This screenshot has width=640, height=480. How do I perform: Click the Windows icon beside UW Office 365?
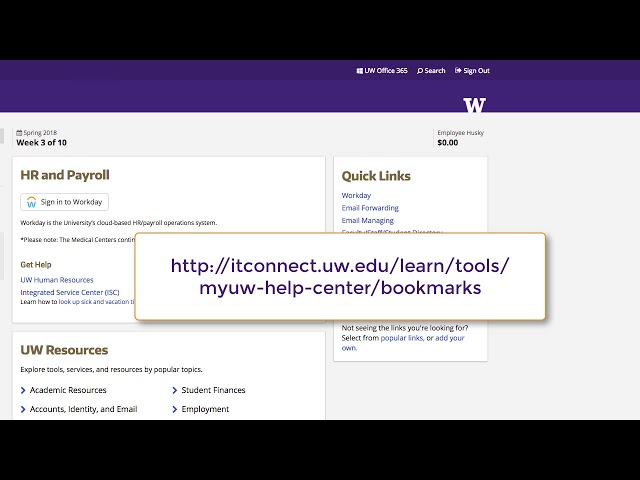point(360,71)
